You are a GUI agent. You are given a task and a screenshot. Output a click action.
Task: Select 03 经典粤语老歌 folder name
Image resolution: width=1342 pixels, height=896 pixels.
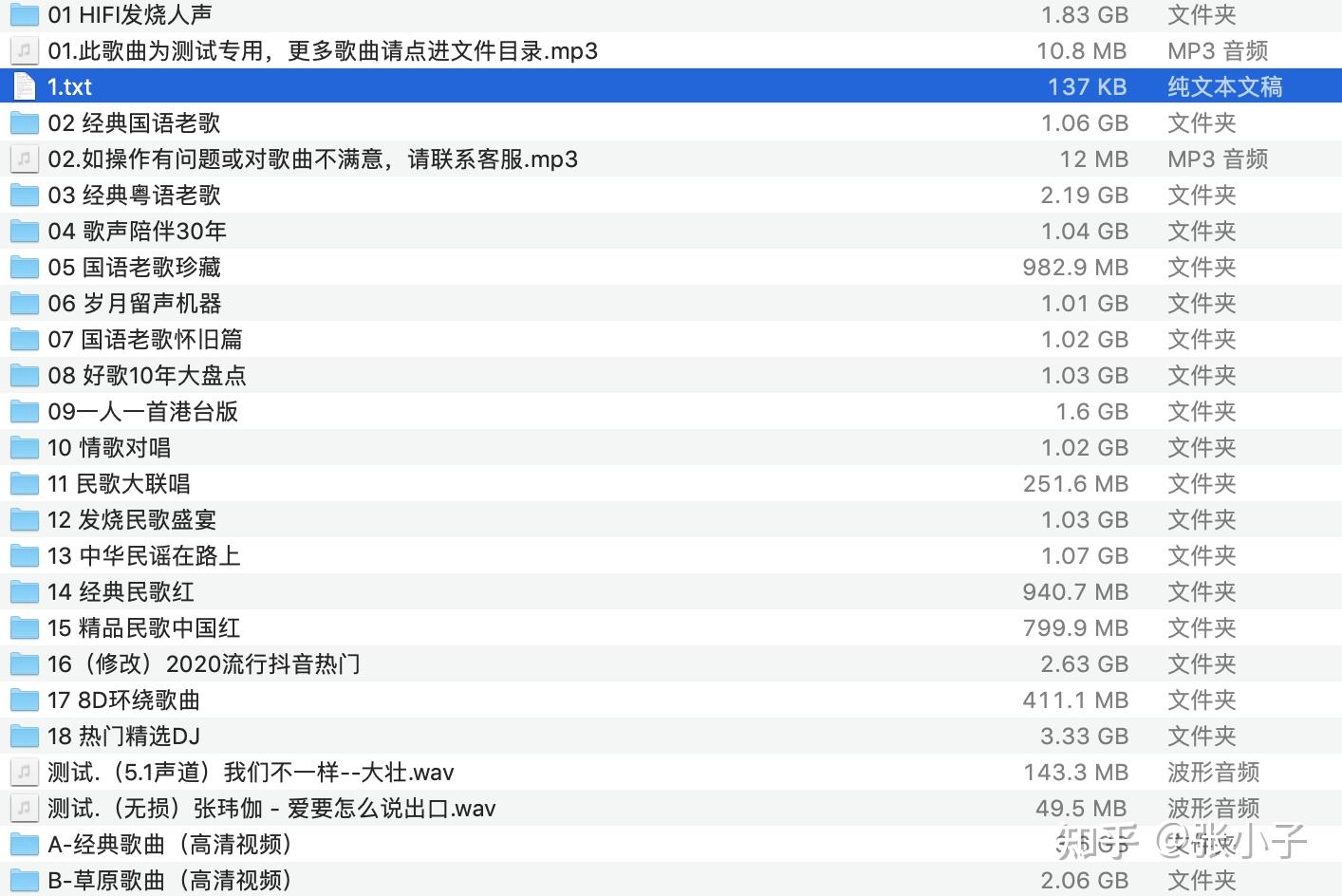point(134,196)
